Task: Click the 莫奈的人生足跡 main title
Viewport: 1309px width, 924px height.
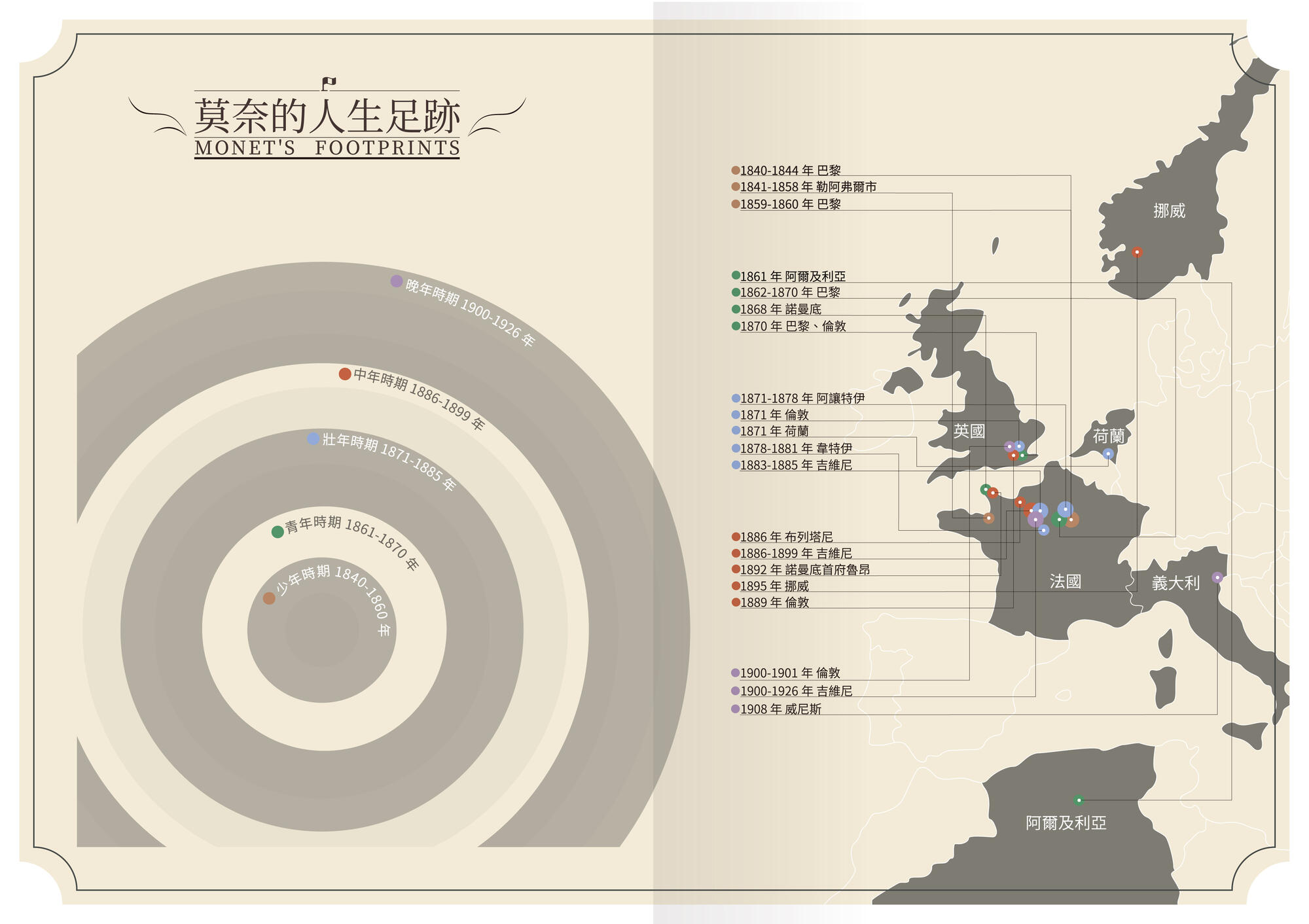Action: (x=327, y=116)
